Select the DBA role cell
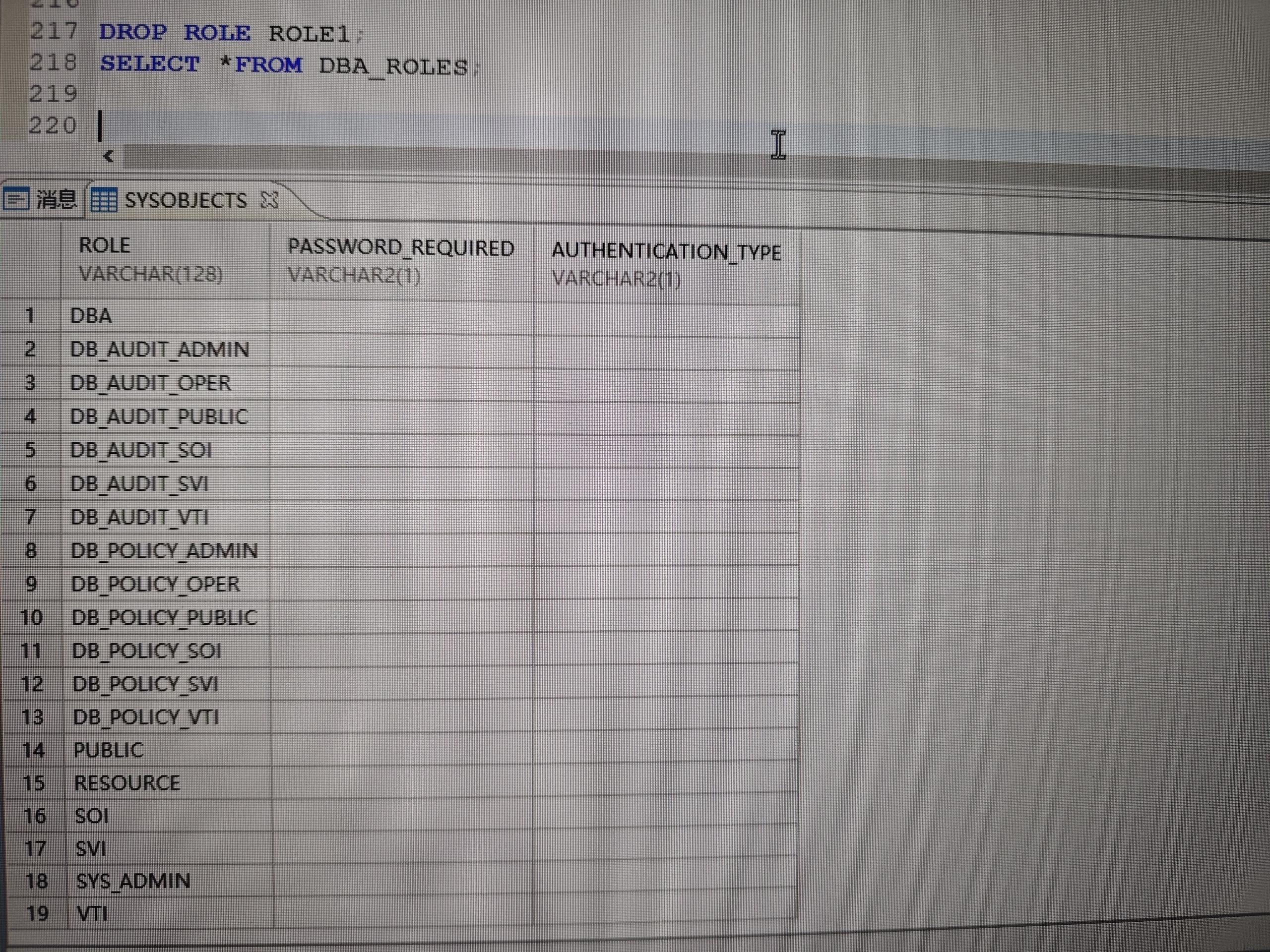 pyautogui.click(x=165, y=316)
